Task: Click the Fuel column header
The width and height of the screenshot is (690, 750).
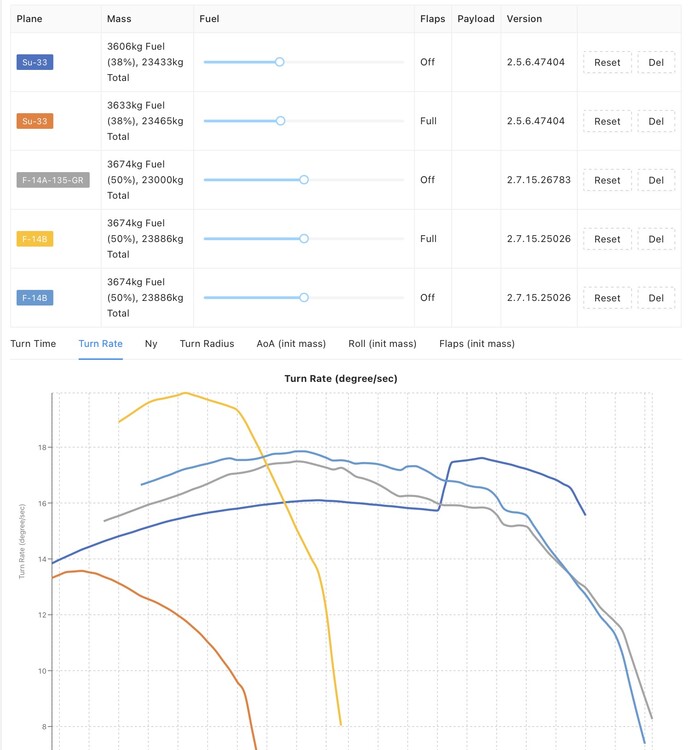Action: coord(210,19)
